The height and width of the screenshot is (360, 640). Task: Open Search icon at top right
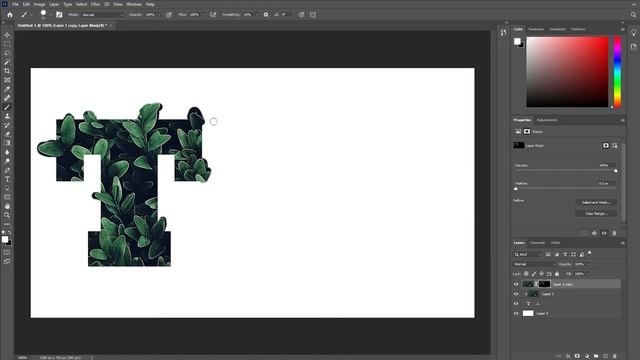(633, 15)
